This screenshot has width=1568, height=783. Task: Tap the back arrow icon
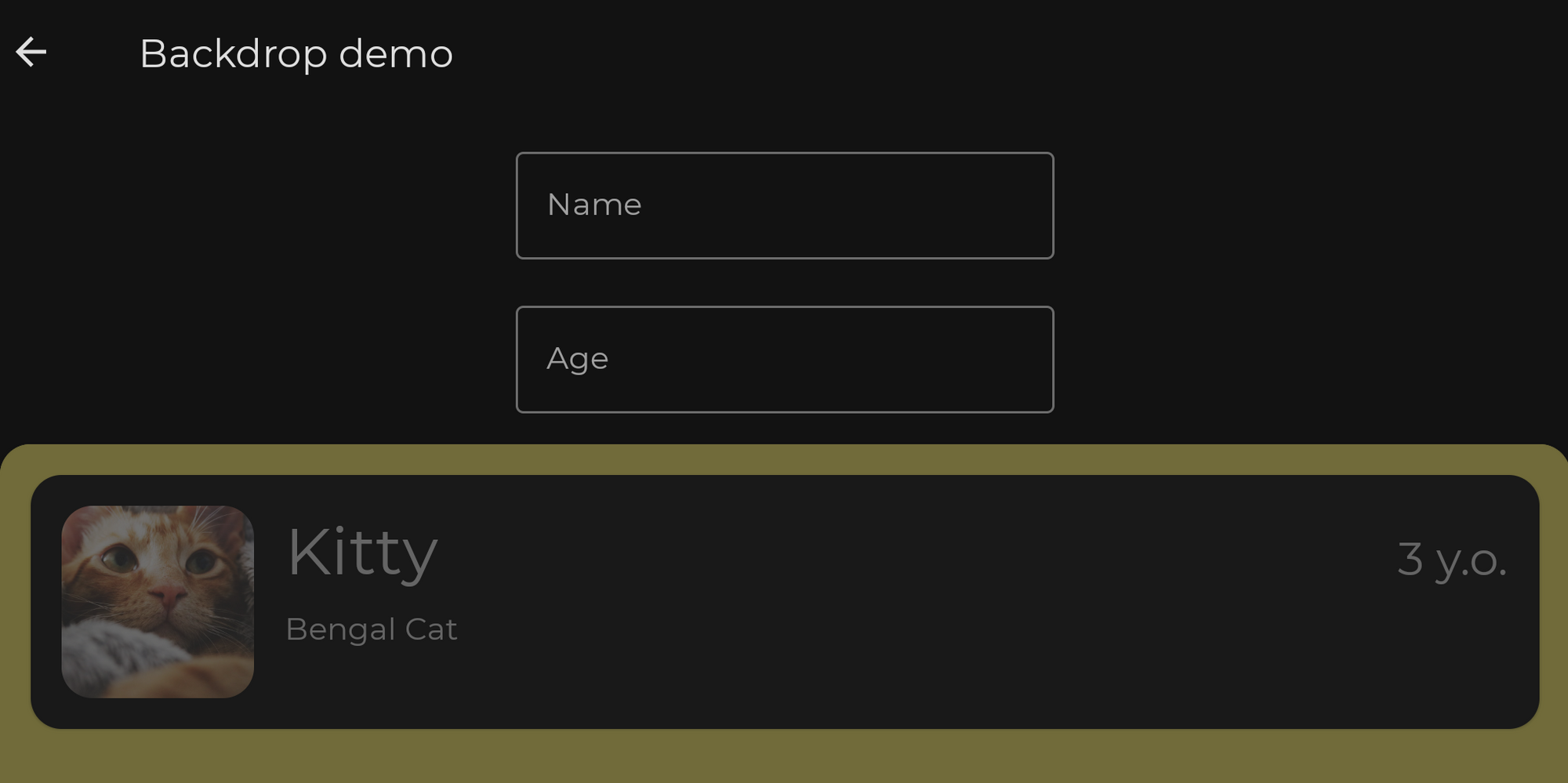click(31, 53)
